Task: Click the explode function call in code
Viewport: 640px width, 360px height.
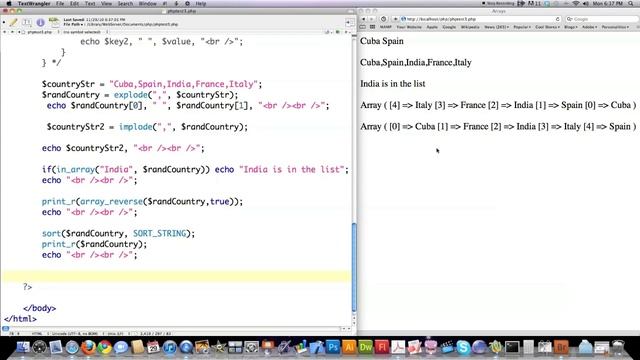Action: [131, 95]
